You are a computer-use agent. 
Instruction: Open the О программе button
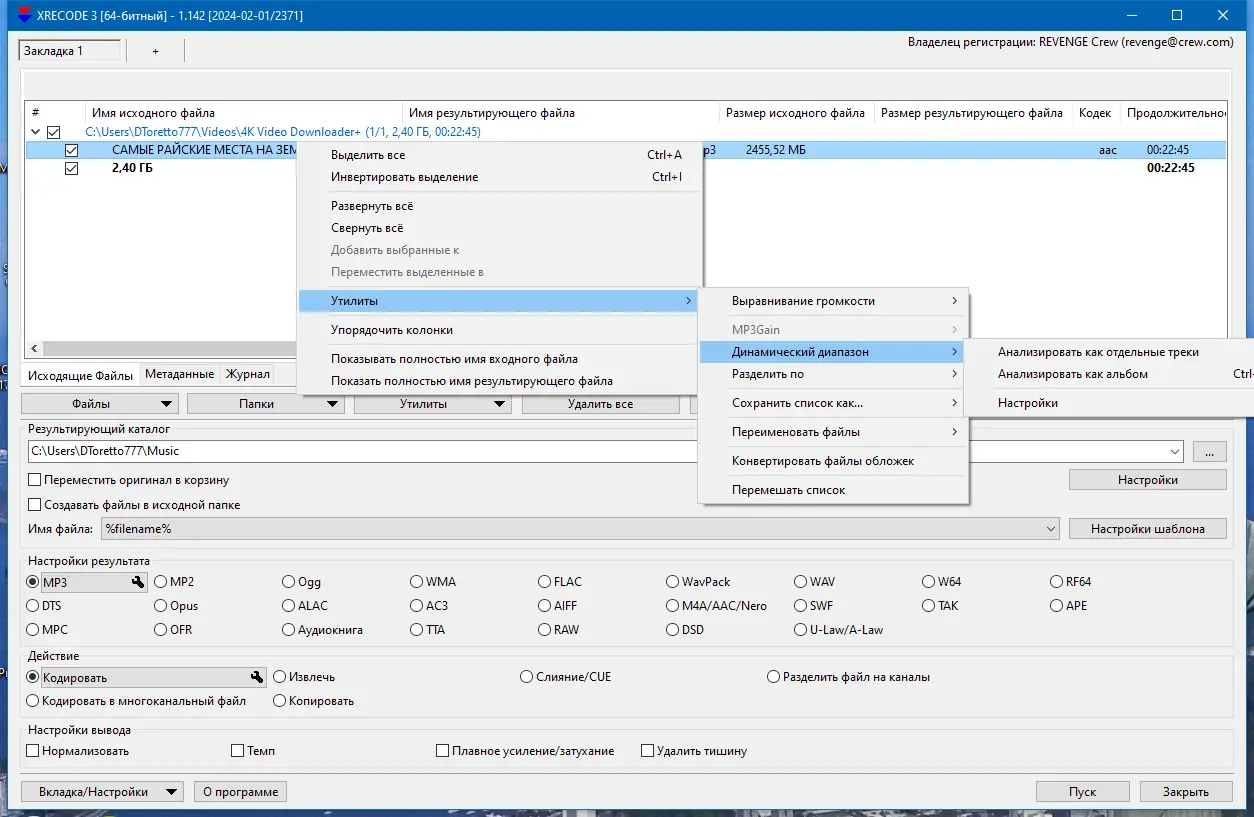pyautogui.click(x=240, y=791)
